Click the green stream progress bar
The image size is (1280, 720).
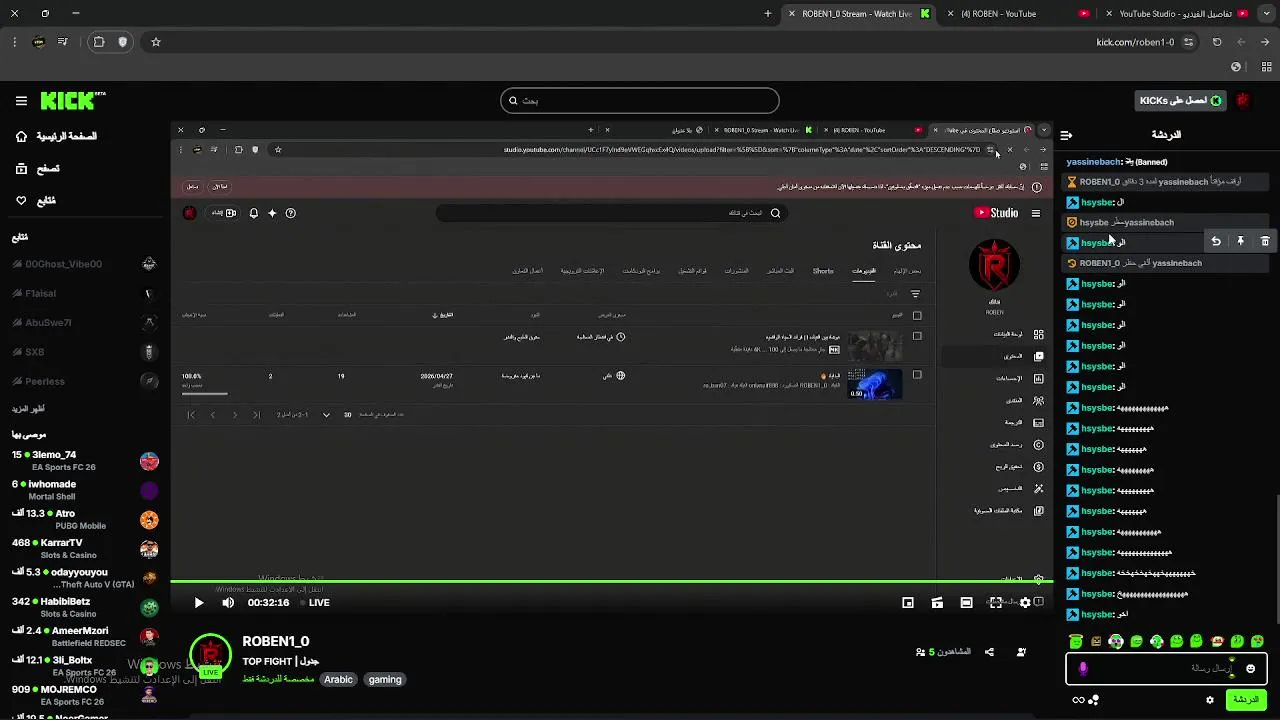(611, 581)
